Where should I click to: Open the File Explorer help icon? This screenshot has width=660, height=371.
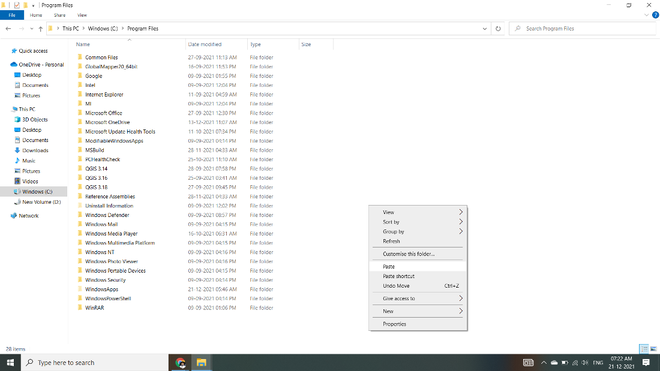tap(655, 15)
